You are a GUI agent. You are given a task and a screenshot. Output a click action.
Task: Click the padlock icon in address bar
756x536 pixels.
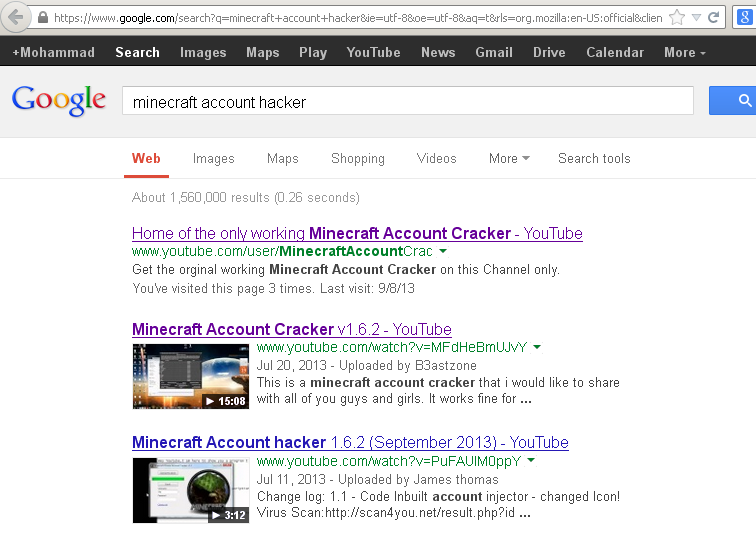(43, 18)
